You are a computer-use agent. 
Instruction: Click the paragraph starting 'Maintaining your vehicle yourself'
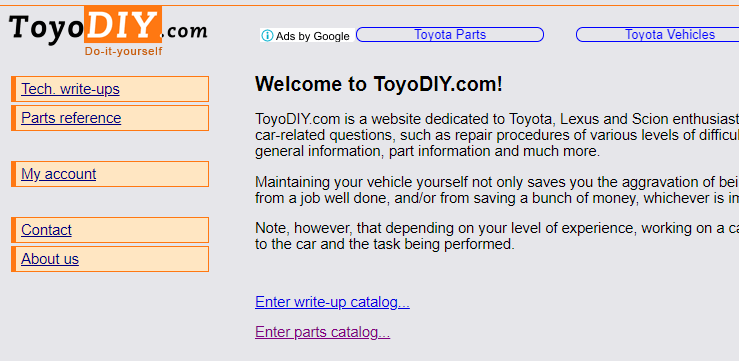(x=497, y=190)
